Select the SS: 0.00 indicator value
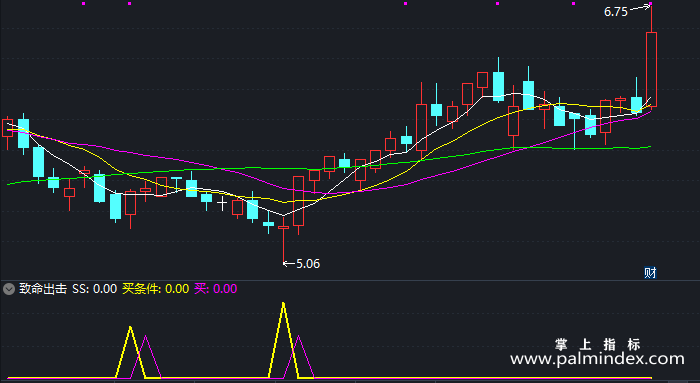Image resolution: width=700 pixels, height=383 pixels. coord(95,289)
